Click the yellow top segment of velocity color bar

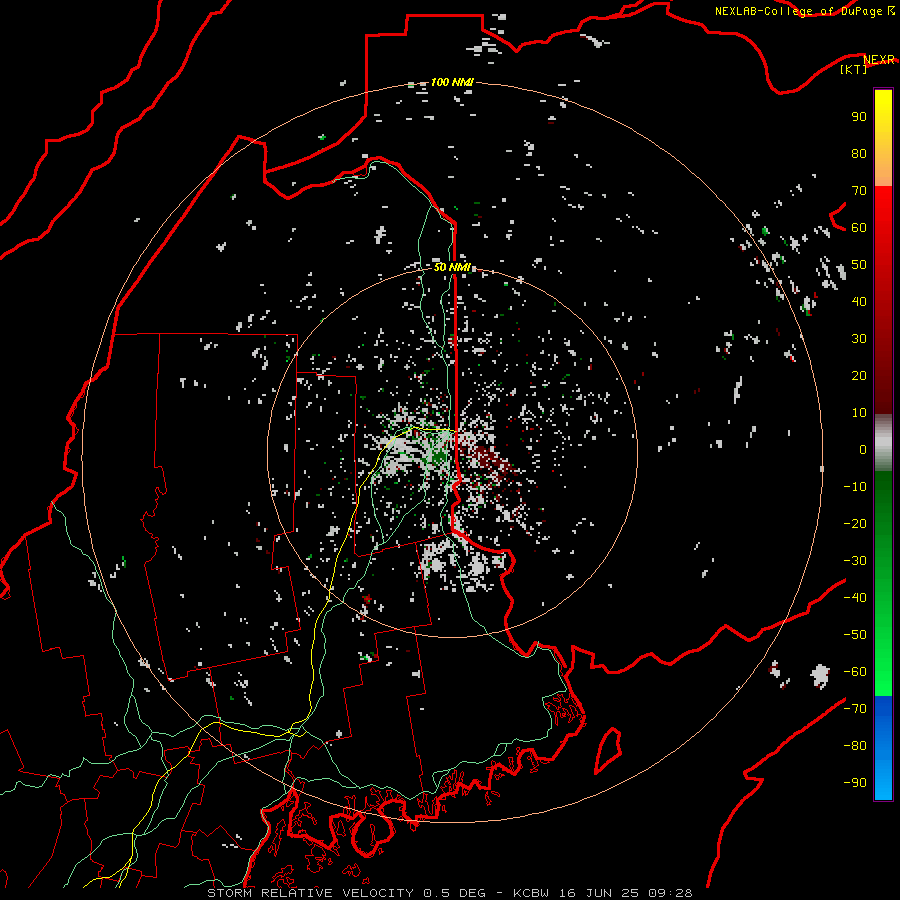[x=883, y=138]
